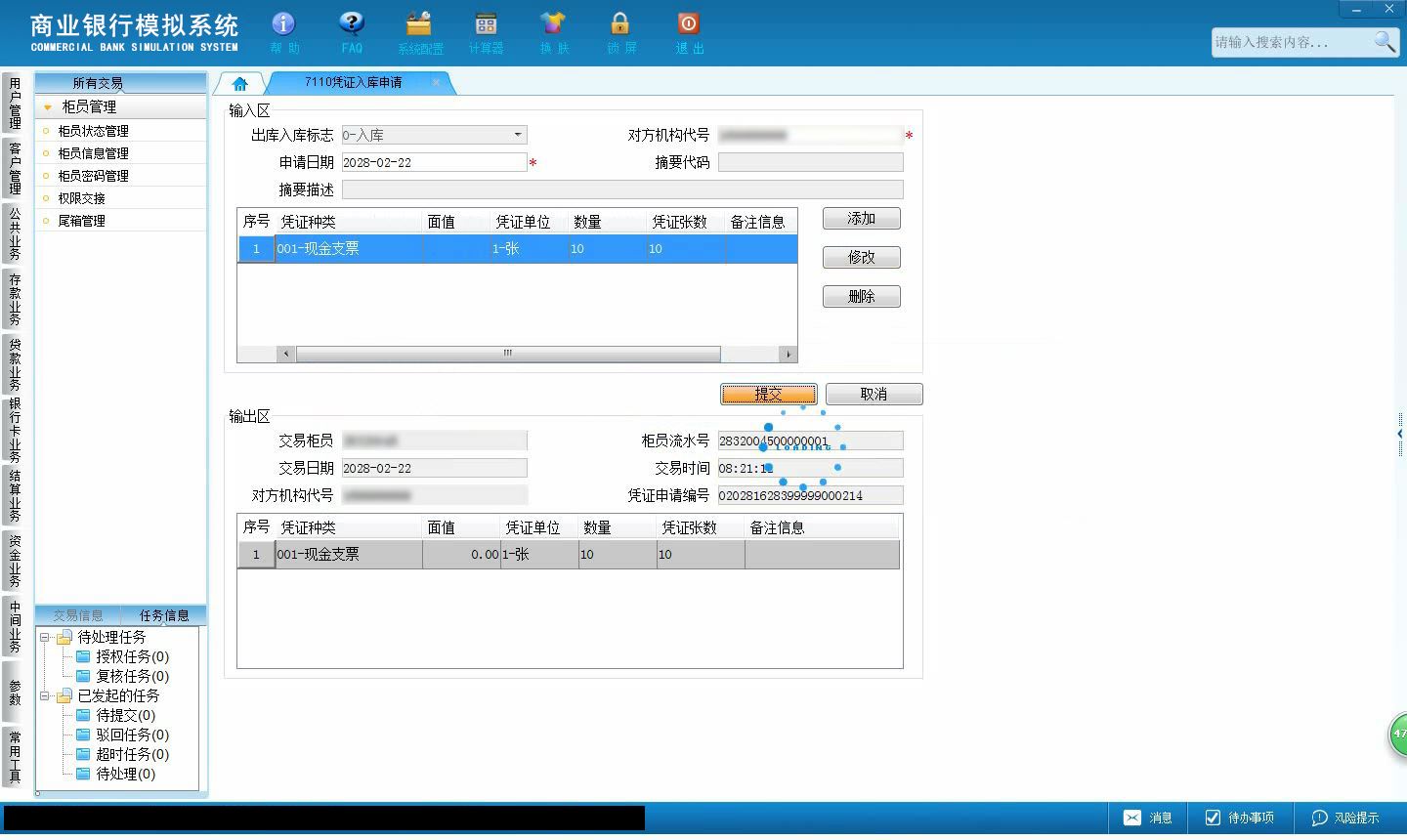Switch to the 交易信息 tab
Viewport: 1407px width, 840px height.
coord(77,615)
